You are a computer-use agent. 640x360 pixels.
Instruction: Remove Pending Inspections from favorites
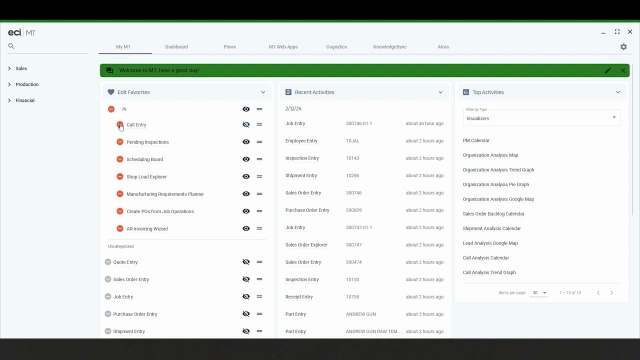click(120, 142)
